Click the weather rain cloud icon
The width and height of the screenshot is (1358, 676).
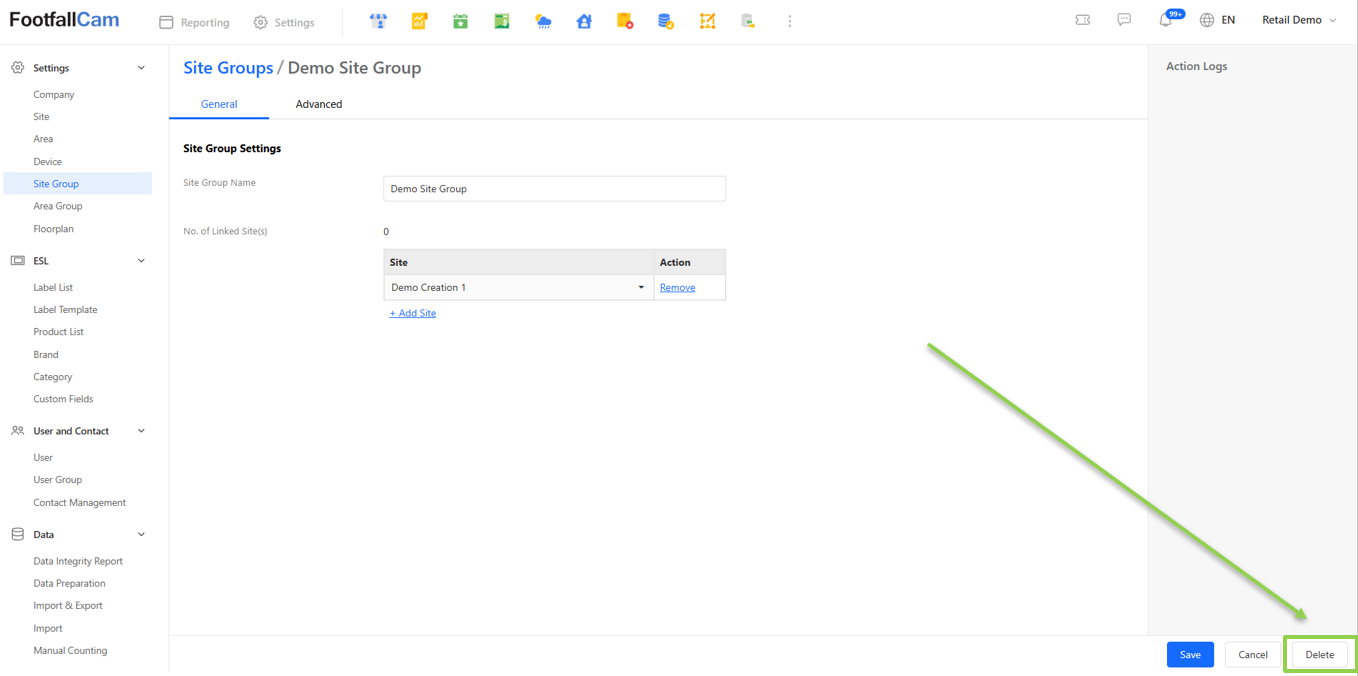point(543,21)
